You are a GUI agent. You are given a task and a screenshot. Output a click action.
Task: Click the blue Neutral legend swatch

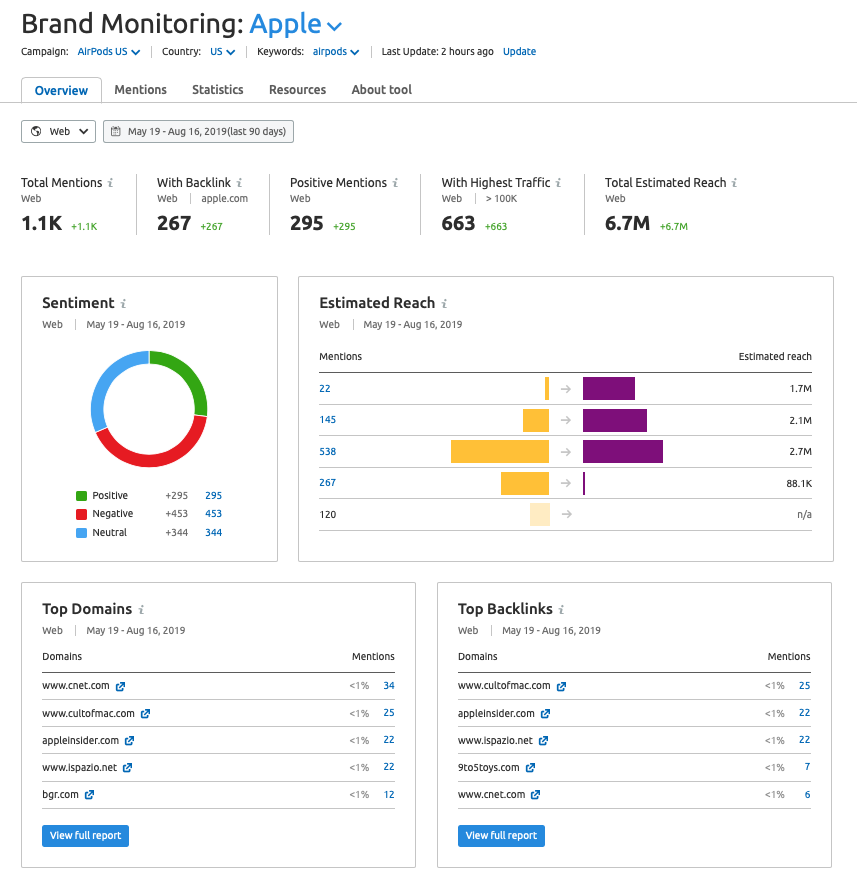coord(81,533)
